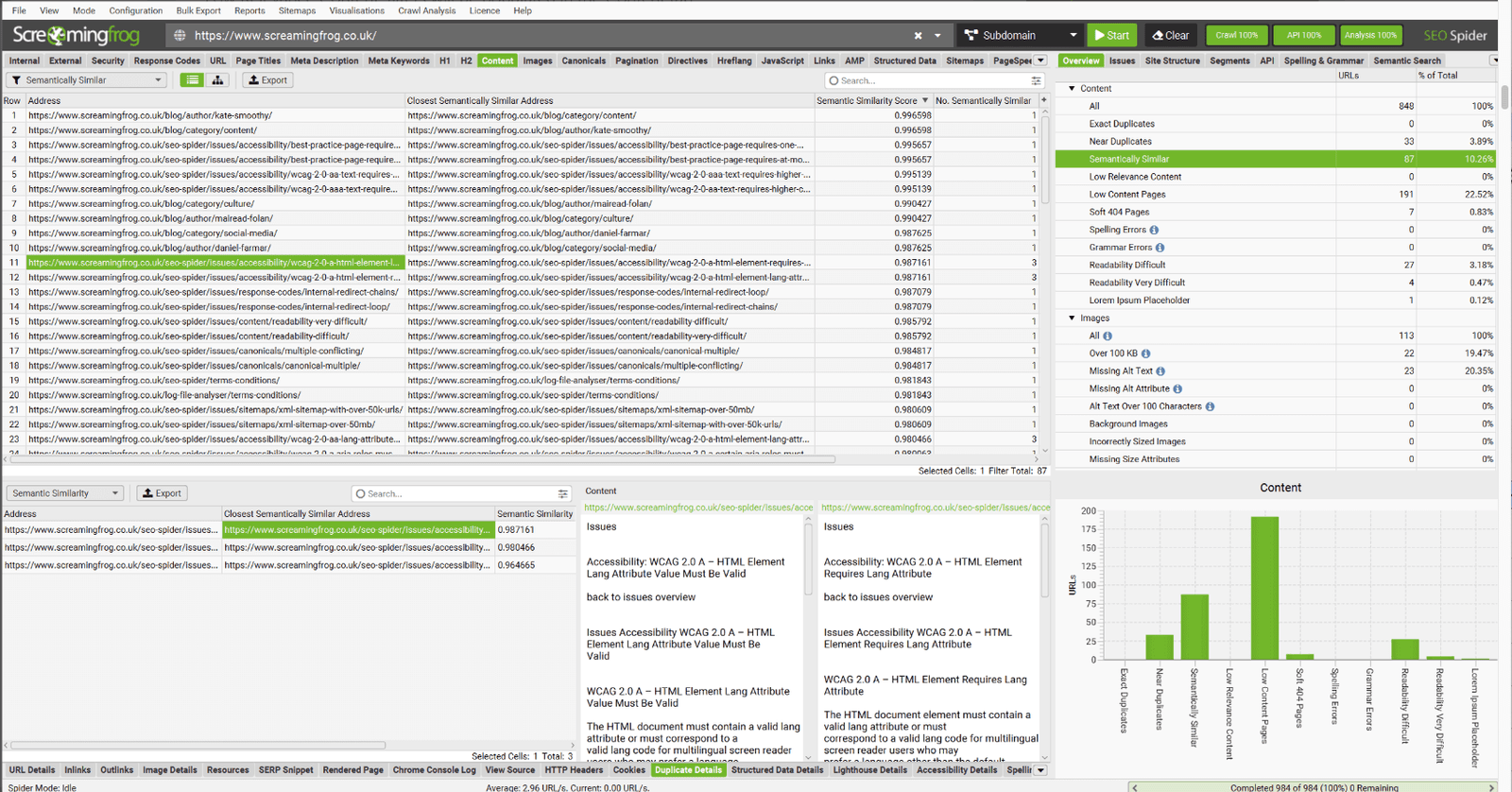The width and height of the screenshot is (1512, 792).
Task: Open the Subdomain crawl mode dropdown
Action: (1021, 36)
